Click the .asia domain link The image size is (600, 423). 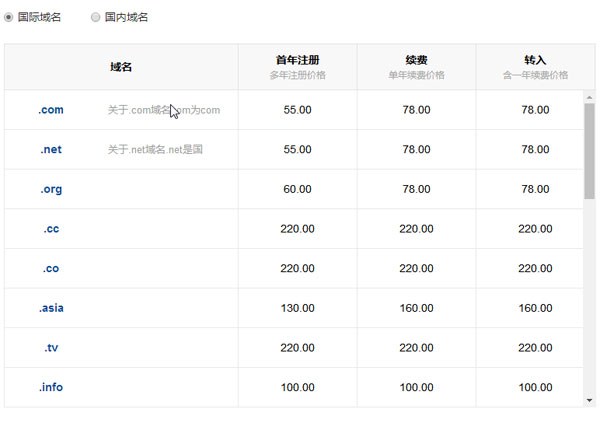tap(51, 308)
